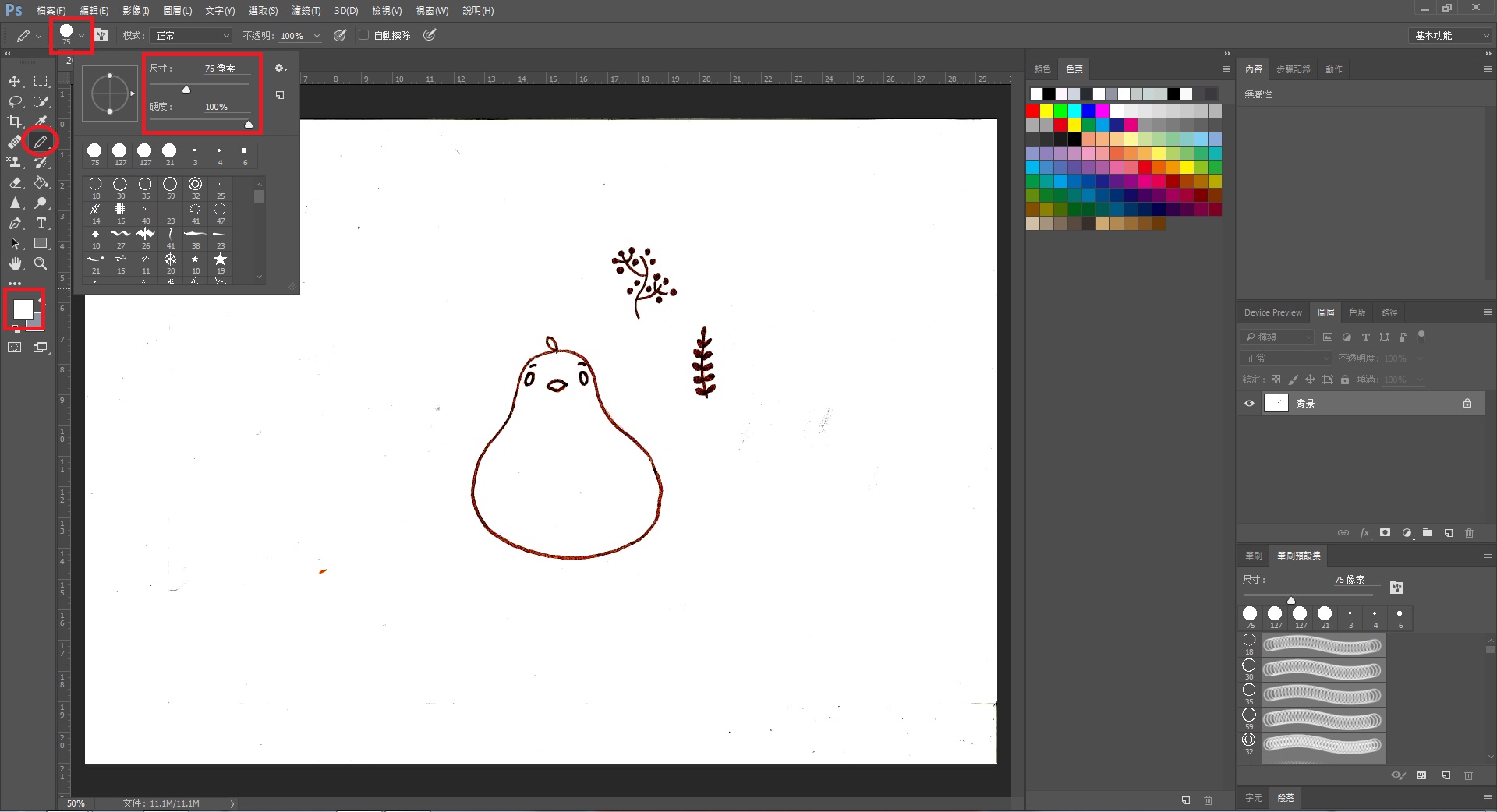The image size is (1497, 812).
Task: Toggle the layer filter on/off switch
Action: [x=1421, y=335]
